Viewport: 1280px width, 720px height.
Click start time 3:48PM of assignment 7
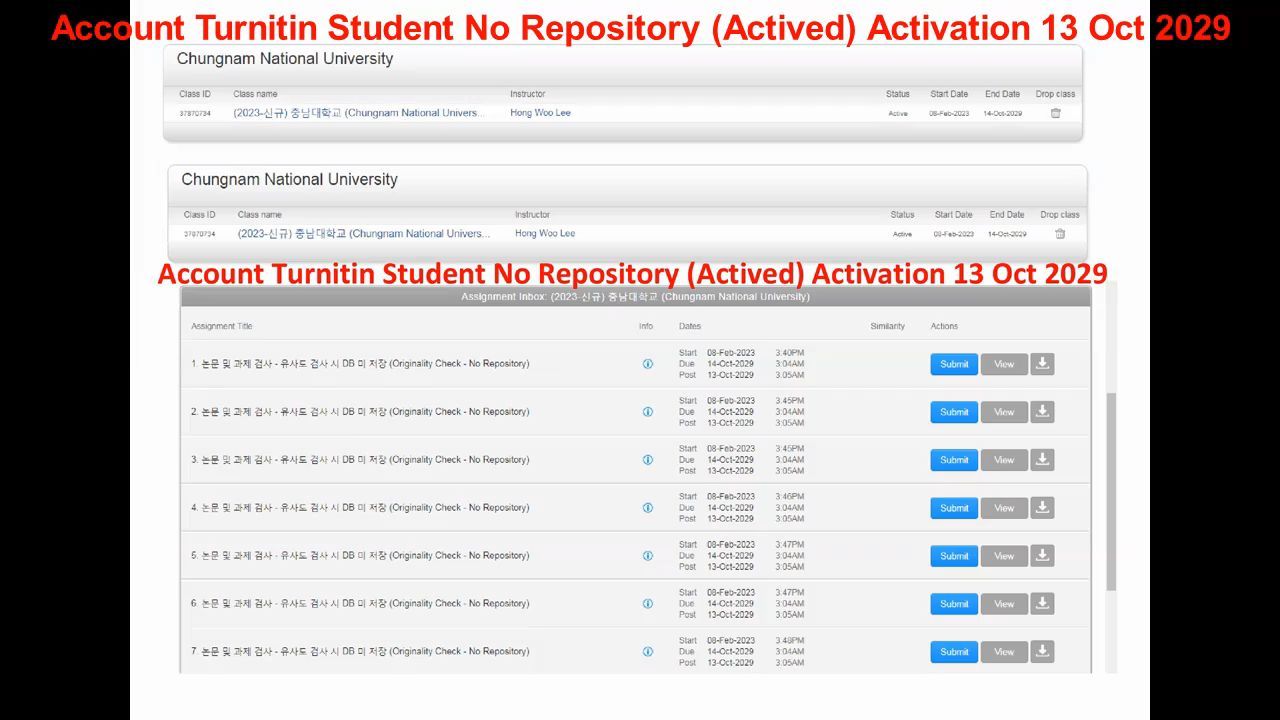coord(789,641)
